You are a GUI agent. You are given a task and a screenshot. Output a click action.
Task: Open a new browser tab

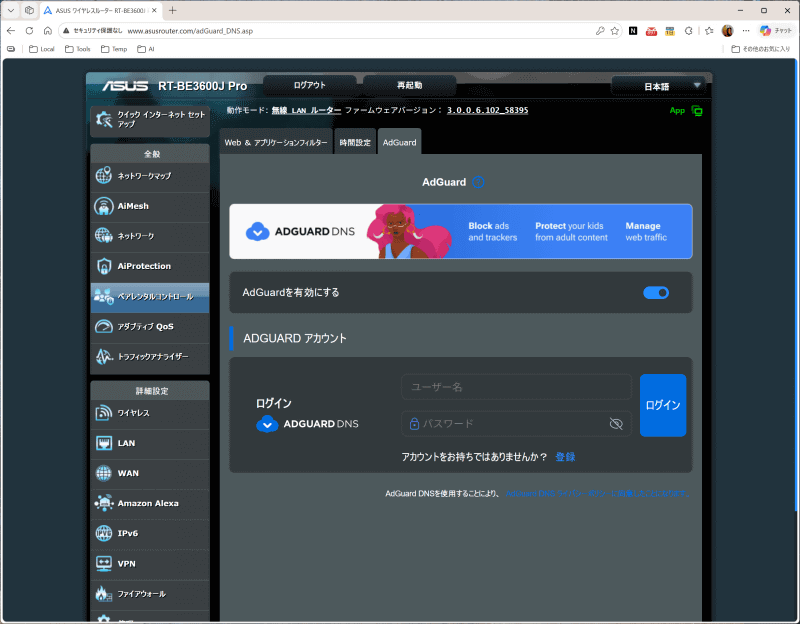pyautogui.click(x=172, y=10)
